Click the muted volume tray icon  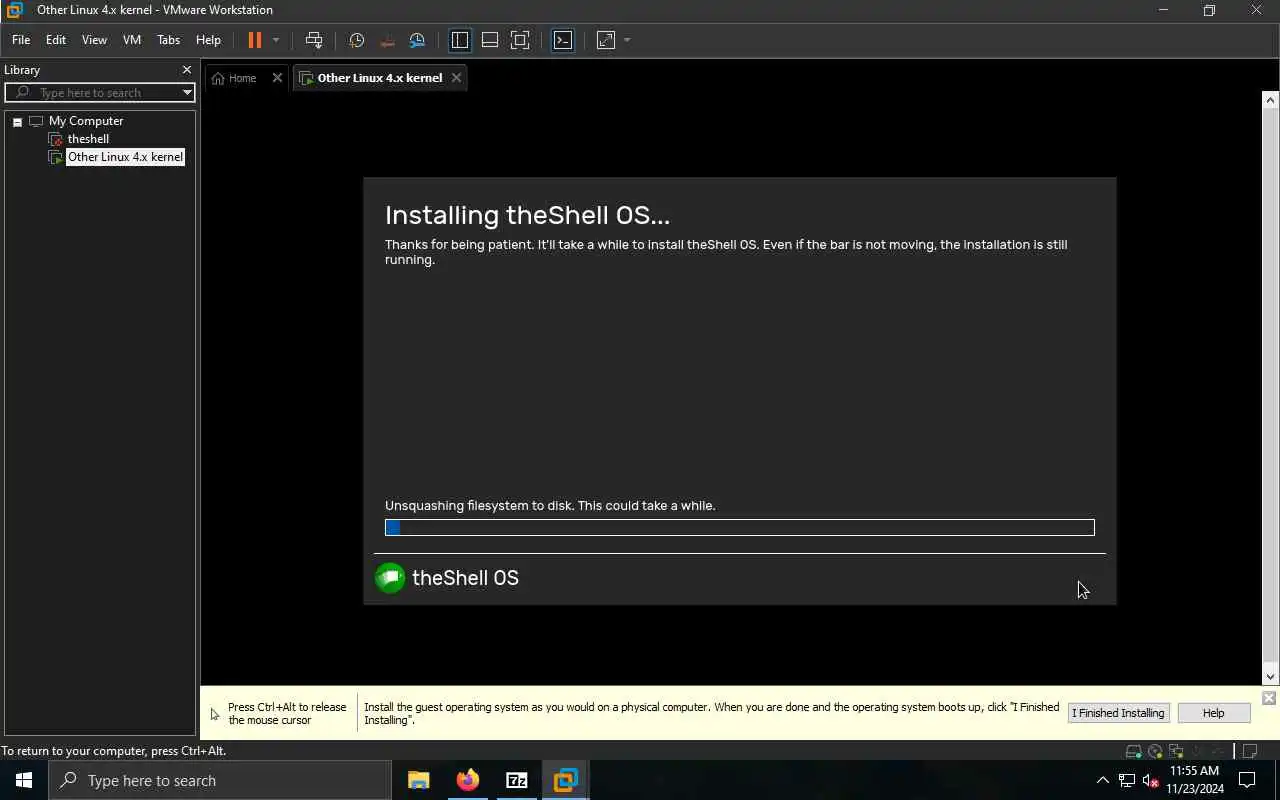(x=1151, y=780)
